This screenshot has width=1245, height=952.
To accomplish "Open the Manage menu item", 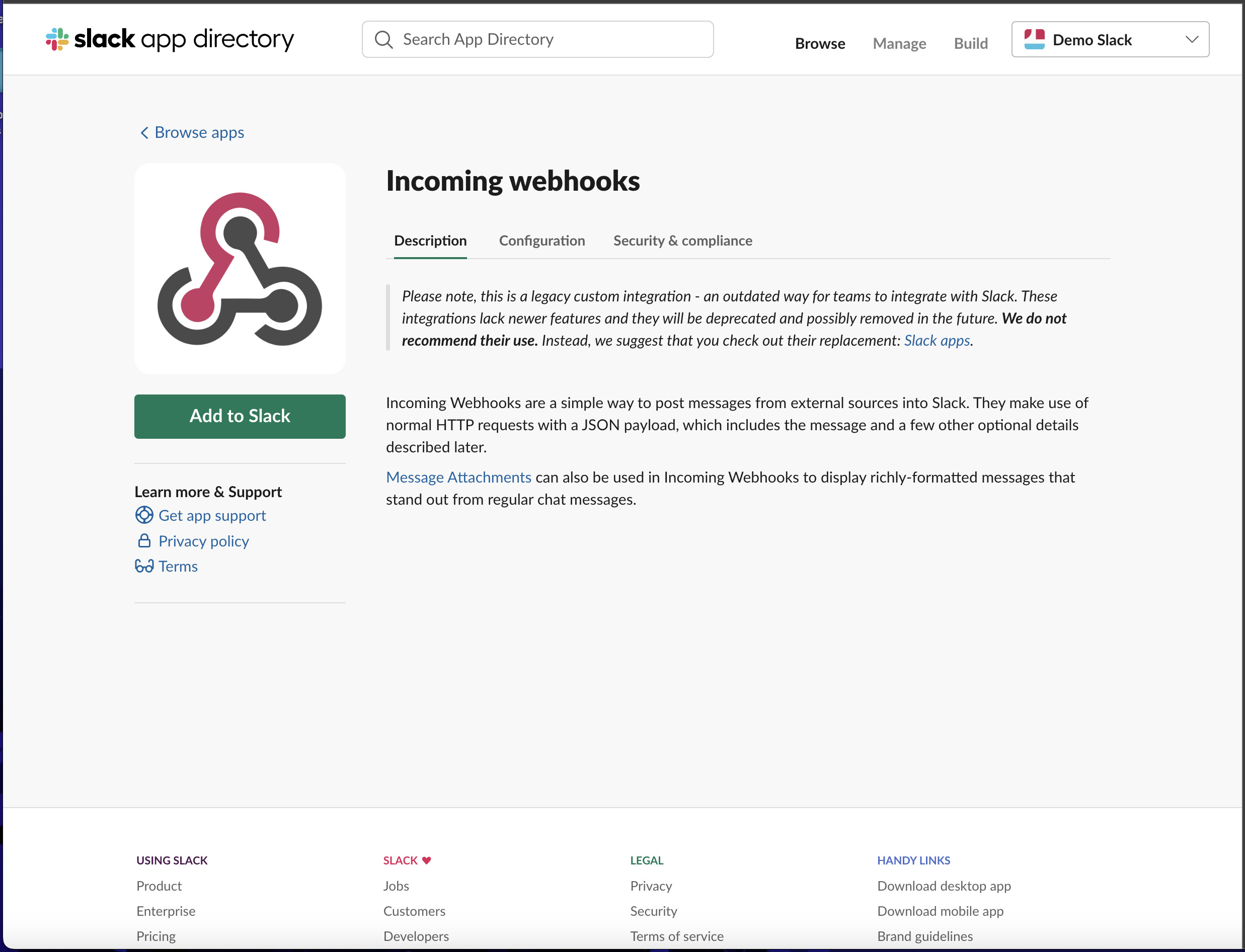I will (x=899, y=44).
